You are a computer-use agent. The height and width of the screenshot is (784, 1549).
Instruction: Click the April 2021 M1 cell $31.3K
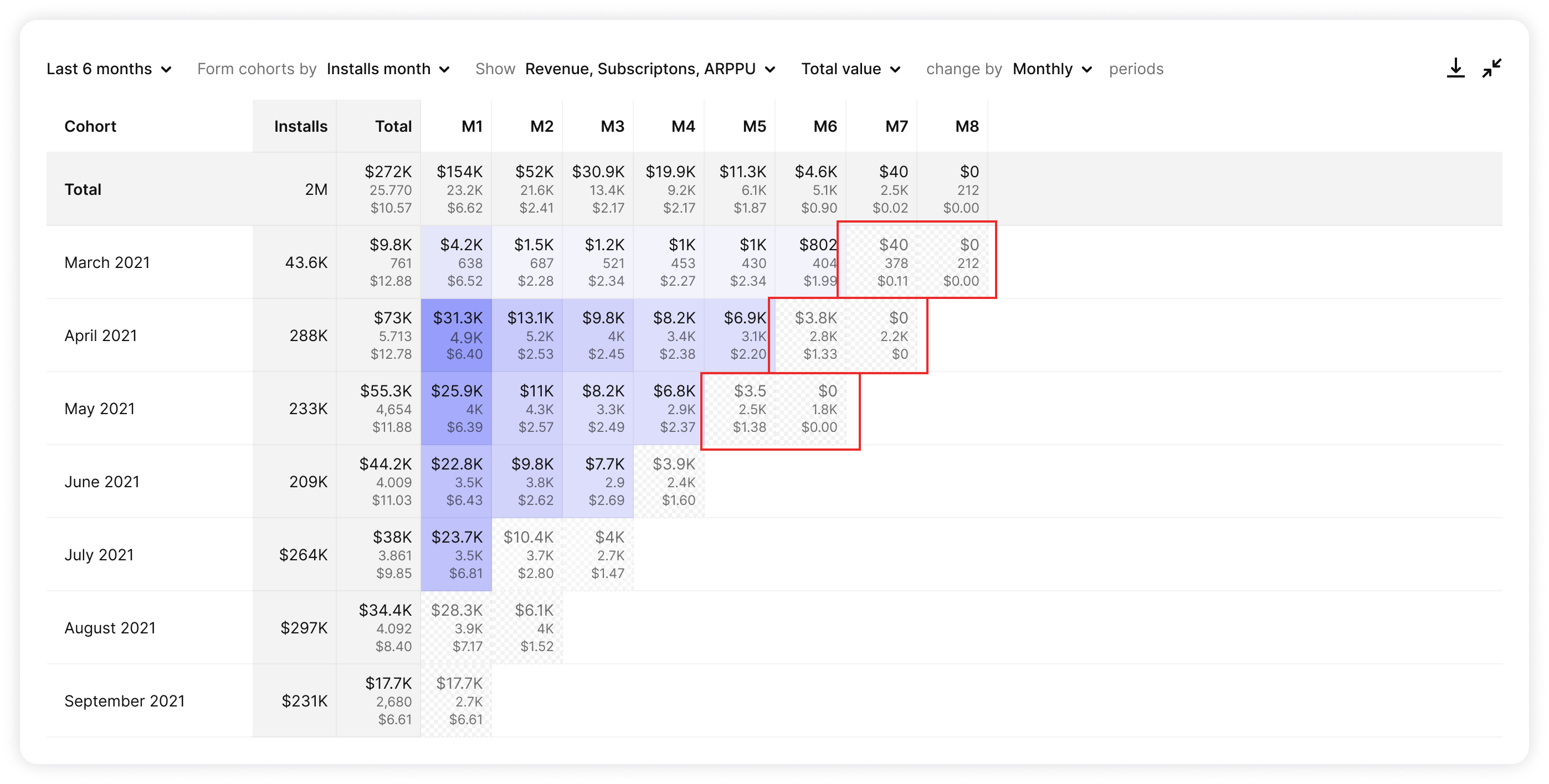coord(457,335)
